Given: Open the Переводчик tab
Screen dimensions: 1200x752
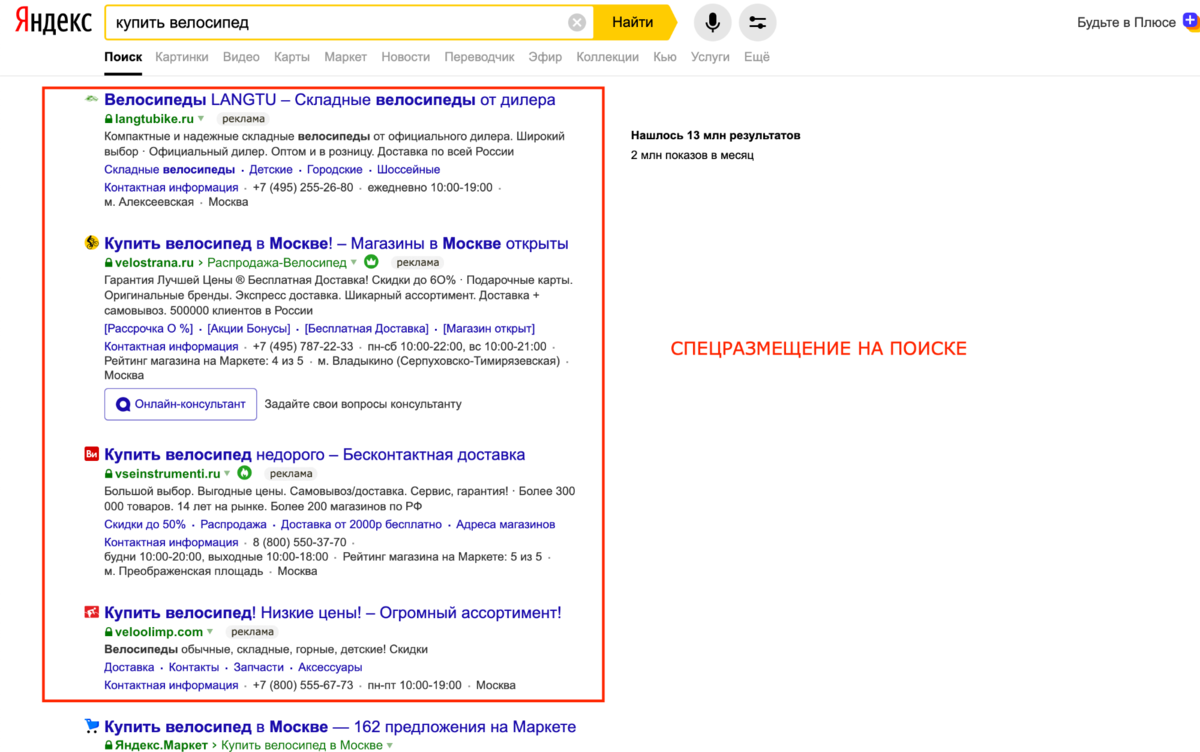Looking at the screenshot, I should (479, 57).
